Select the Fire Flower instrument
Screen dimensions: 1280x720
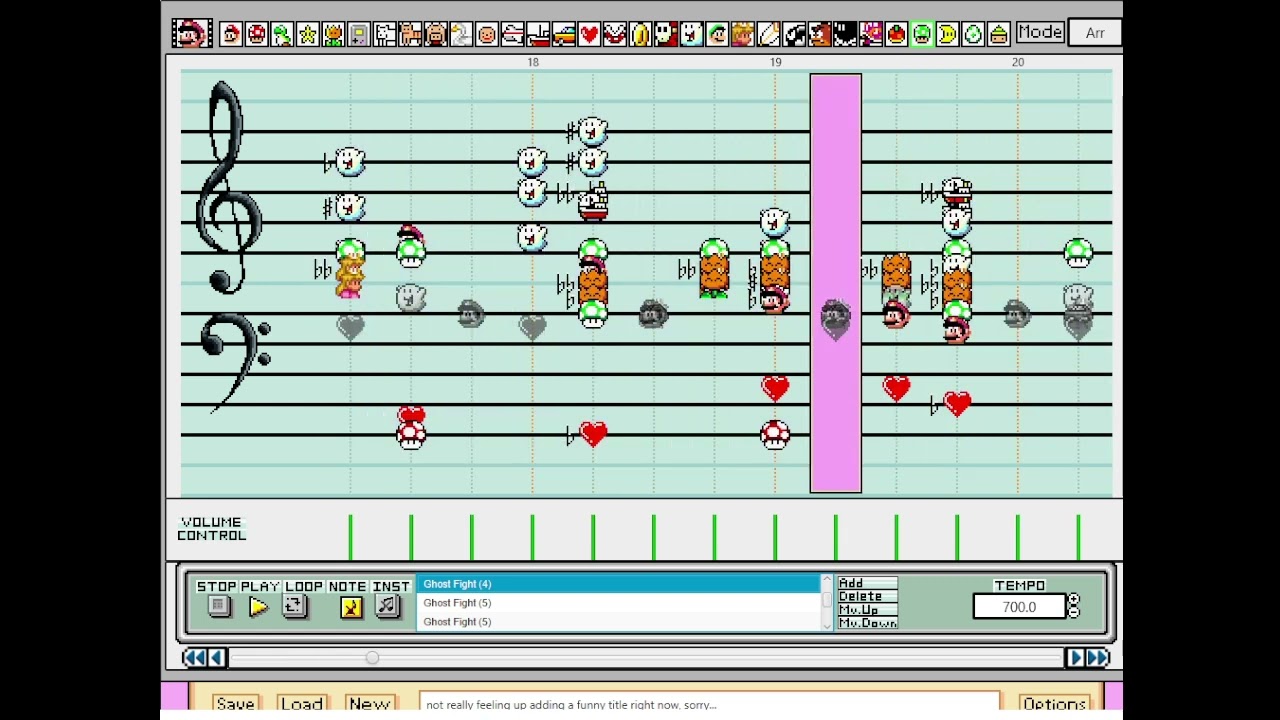pyautogui.click(x=333, y=35)
